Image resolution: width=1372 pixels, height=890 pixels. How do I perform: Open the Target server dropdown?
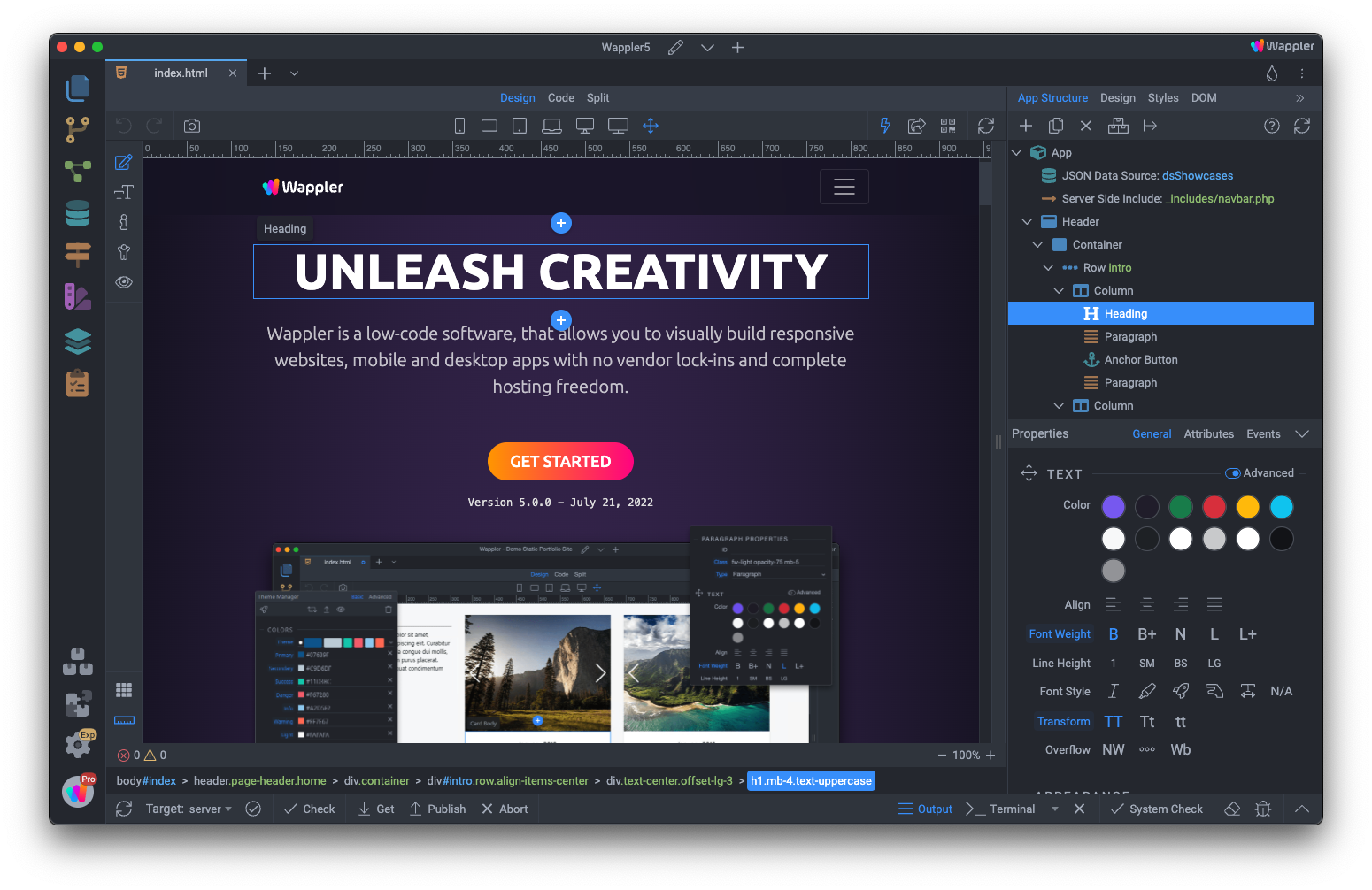click(x=189, y=809)
